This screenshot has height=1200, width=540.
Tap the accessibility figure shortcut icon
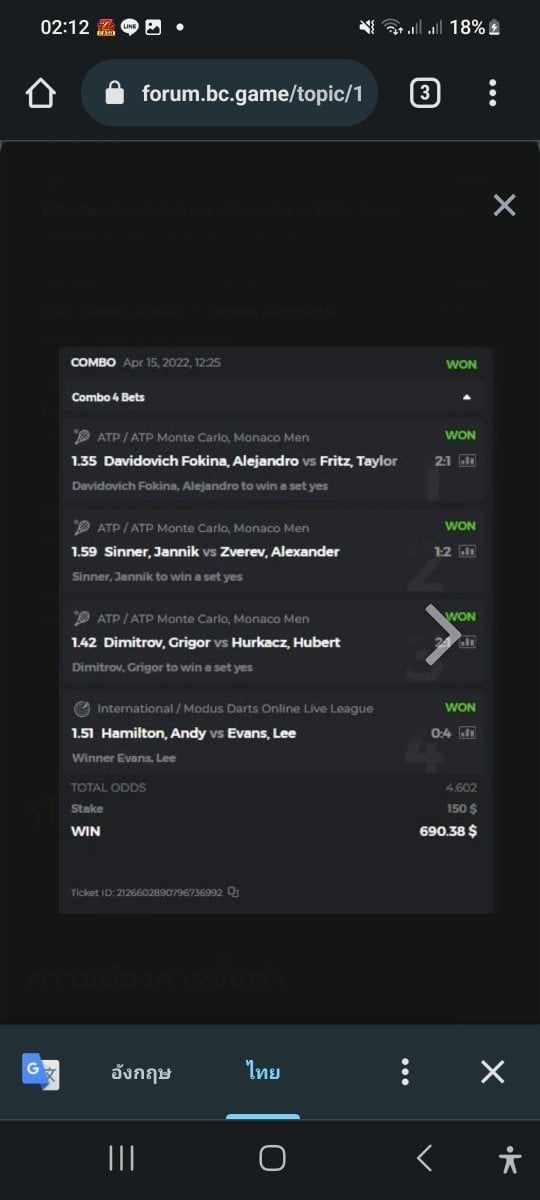point(510,1159)
